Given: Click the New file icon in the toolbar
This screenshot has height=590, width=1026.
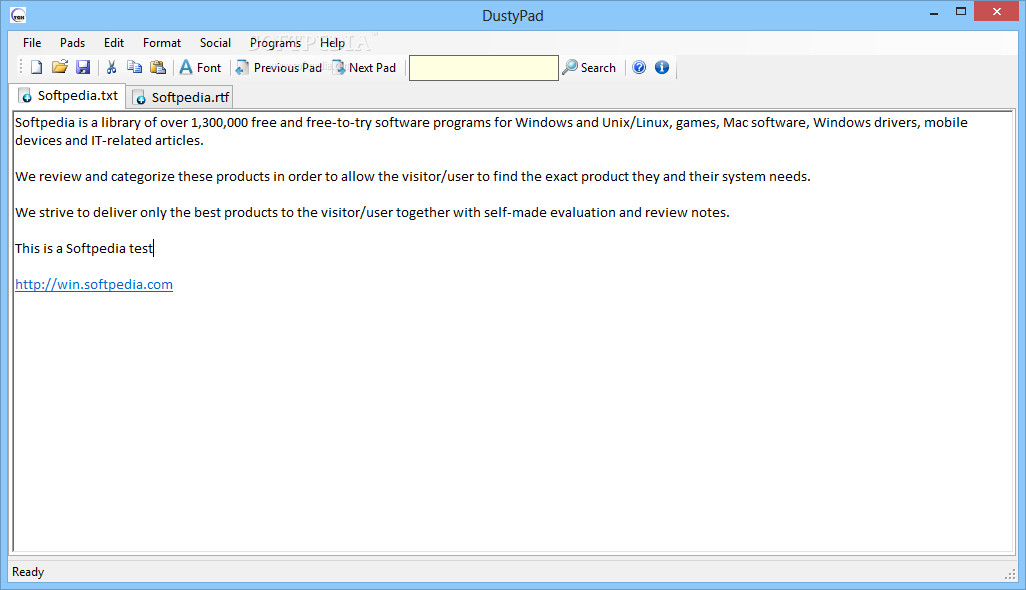Looking at the screenshot, I should [37, 67].
